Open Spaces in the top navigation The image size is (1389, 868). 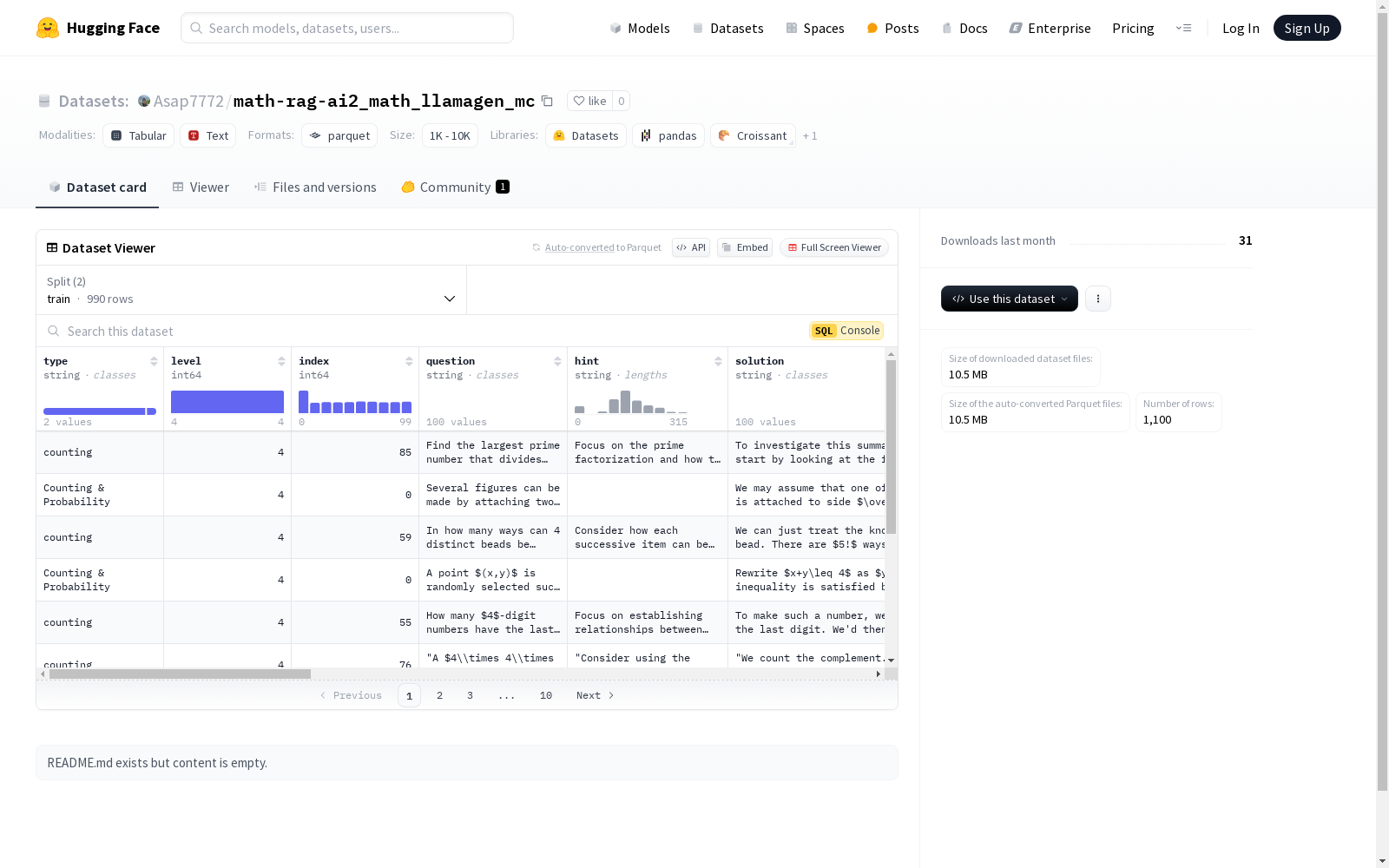coord(815,28)
